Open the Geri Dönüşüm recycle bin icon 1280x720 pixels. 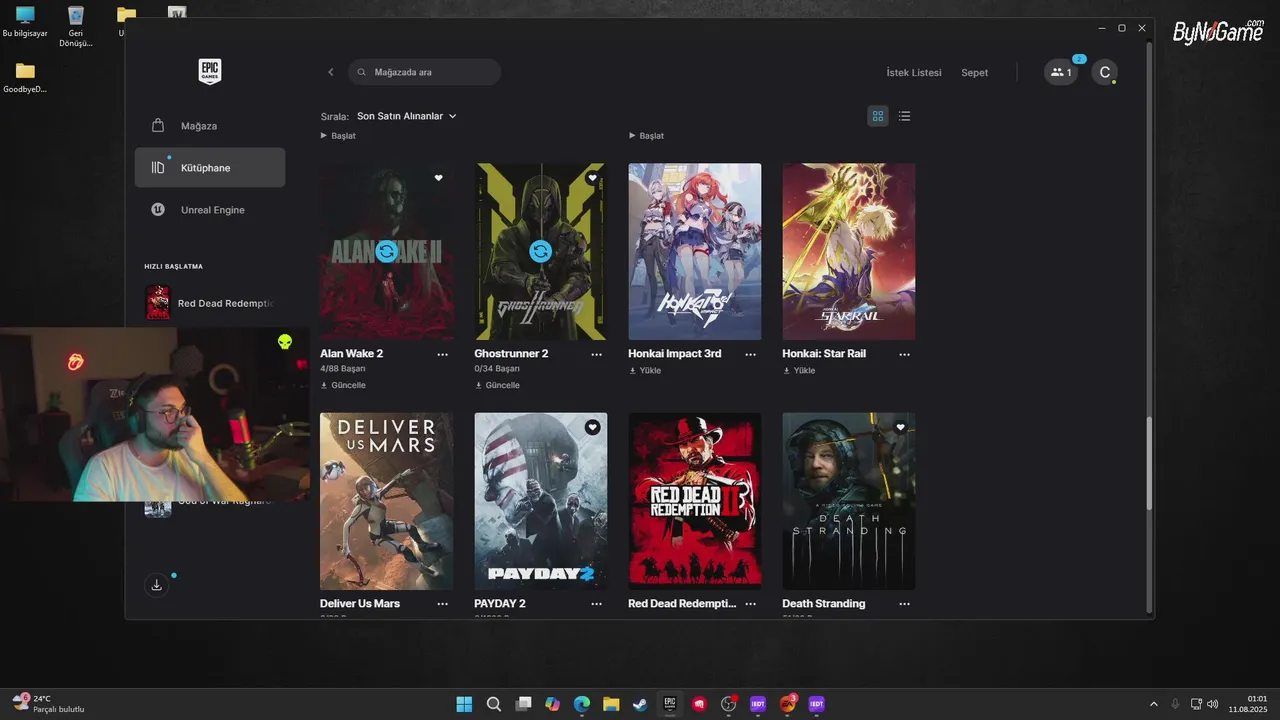click(x=76, y=26)
